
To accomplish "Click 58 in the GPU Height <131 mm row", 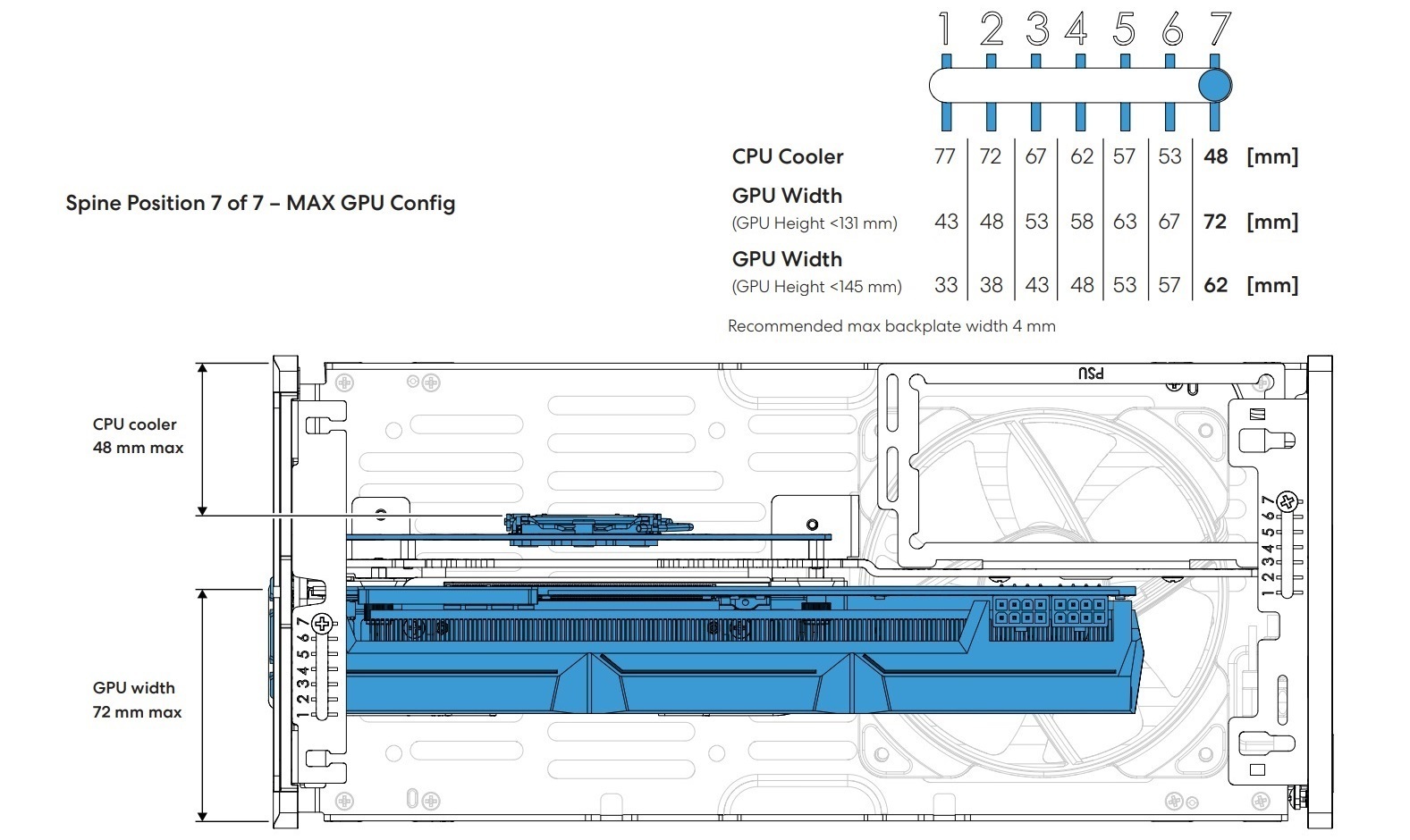I will pyautogui.click(x=1082, y=222).
